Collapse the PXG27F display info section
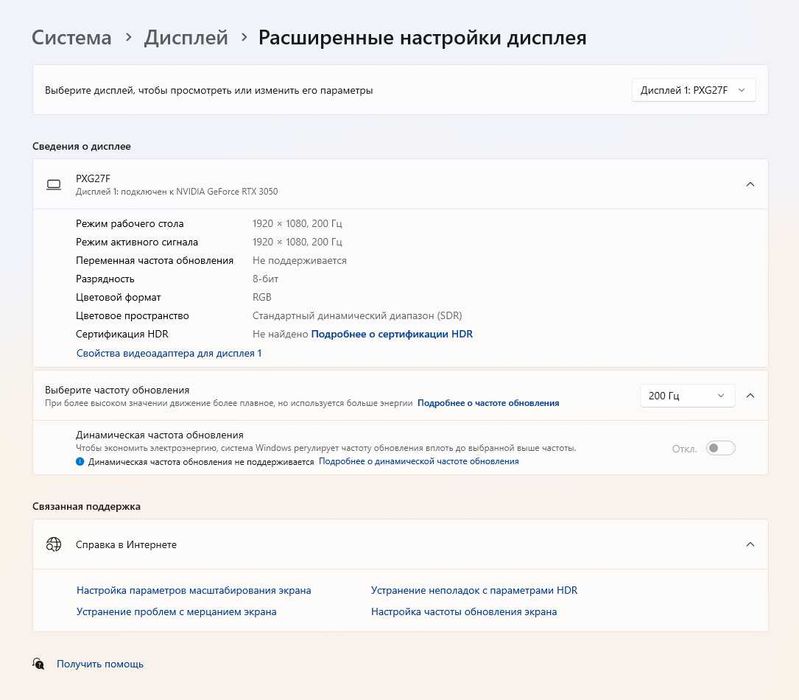The width and height of the screenshot is (799, 700). point(750,184)
